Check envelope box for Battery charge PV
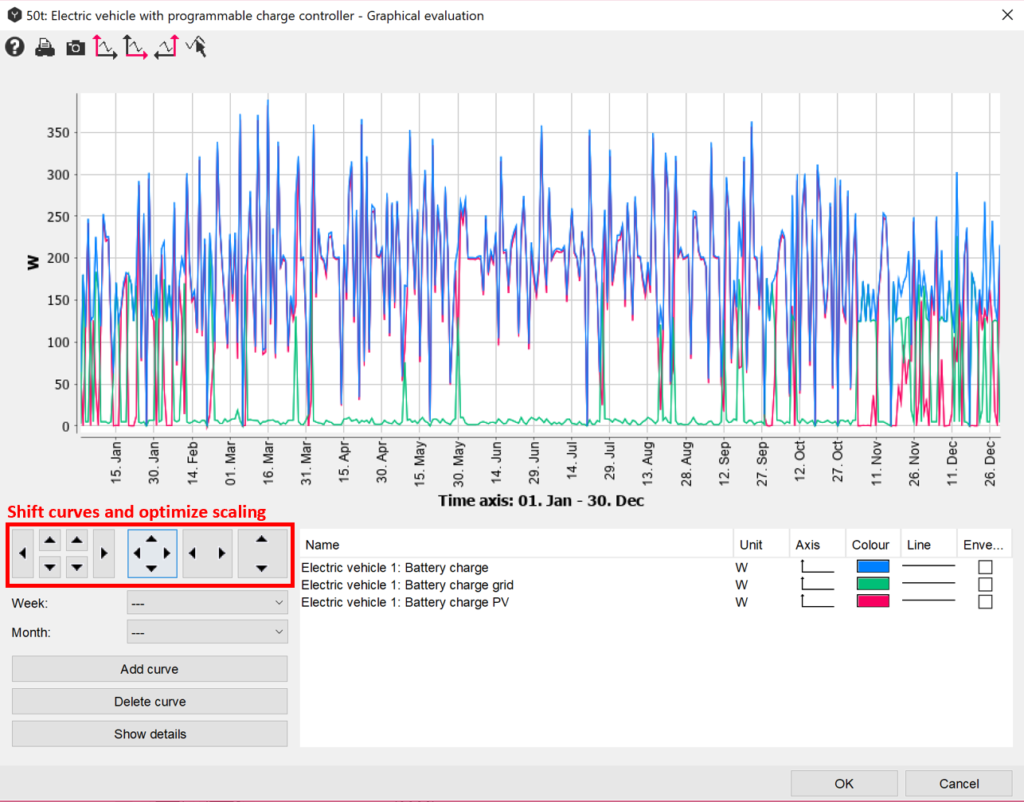 click(x=985, y=602)
